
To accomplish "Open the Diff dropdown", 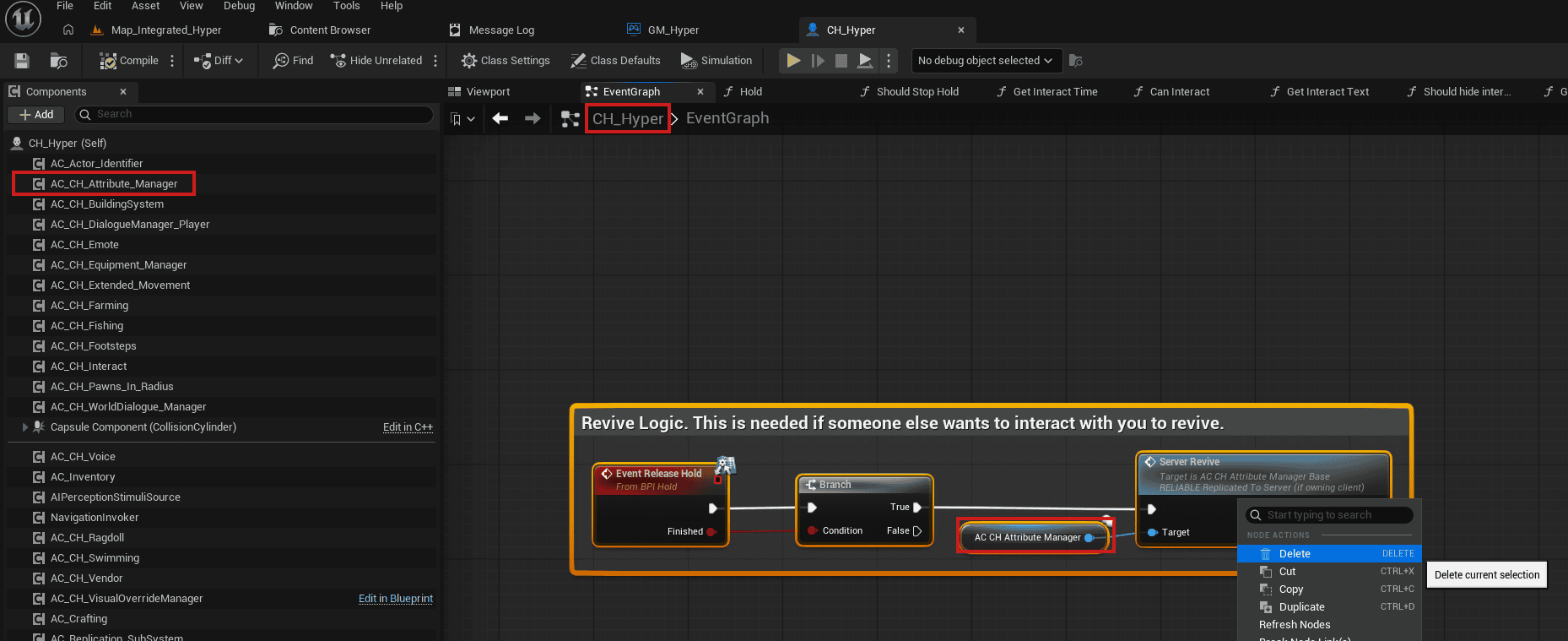I will tap(219, 61).
